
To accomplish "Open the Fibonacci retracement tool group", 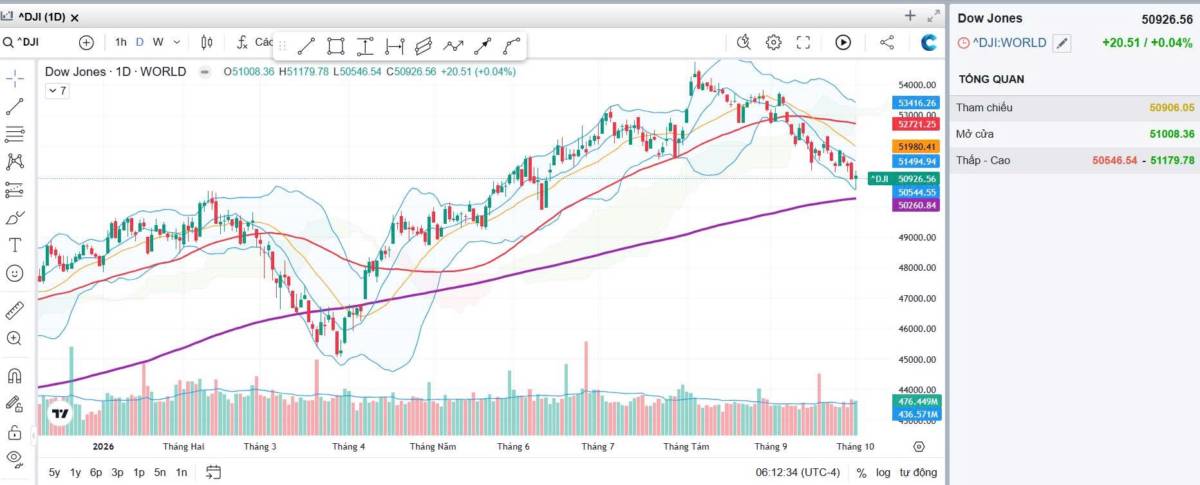I will (15, 133).
